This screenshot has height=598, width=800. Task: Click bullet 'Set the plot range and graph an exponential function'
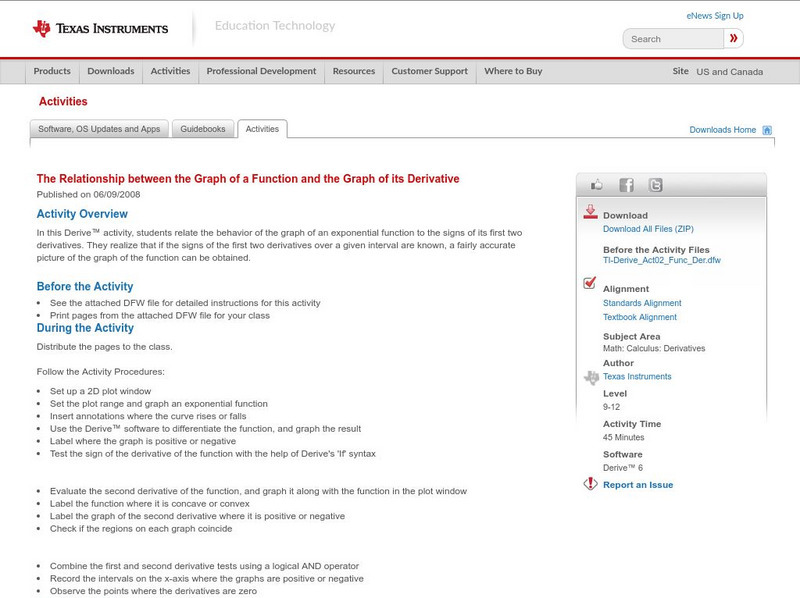coord(159,404)
